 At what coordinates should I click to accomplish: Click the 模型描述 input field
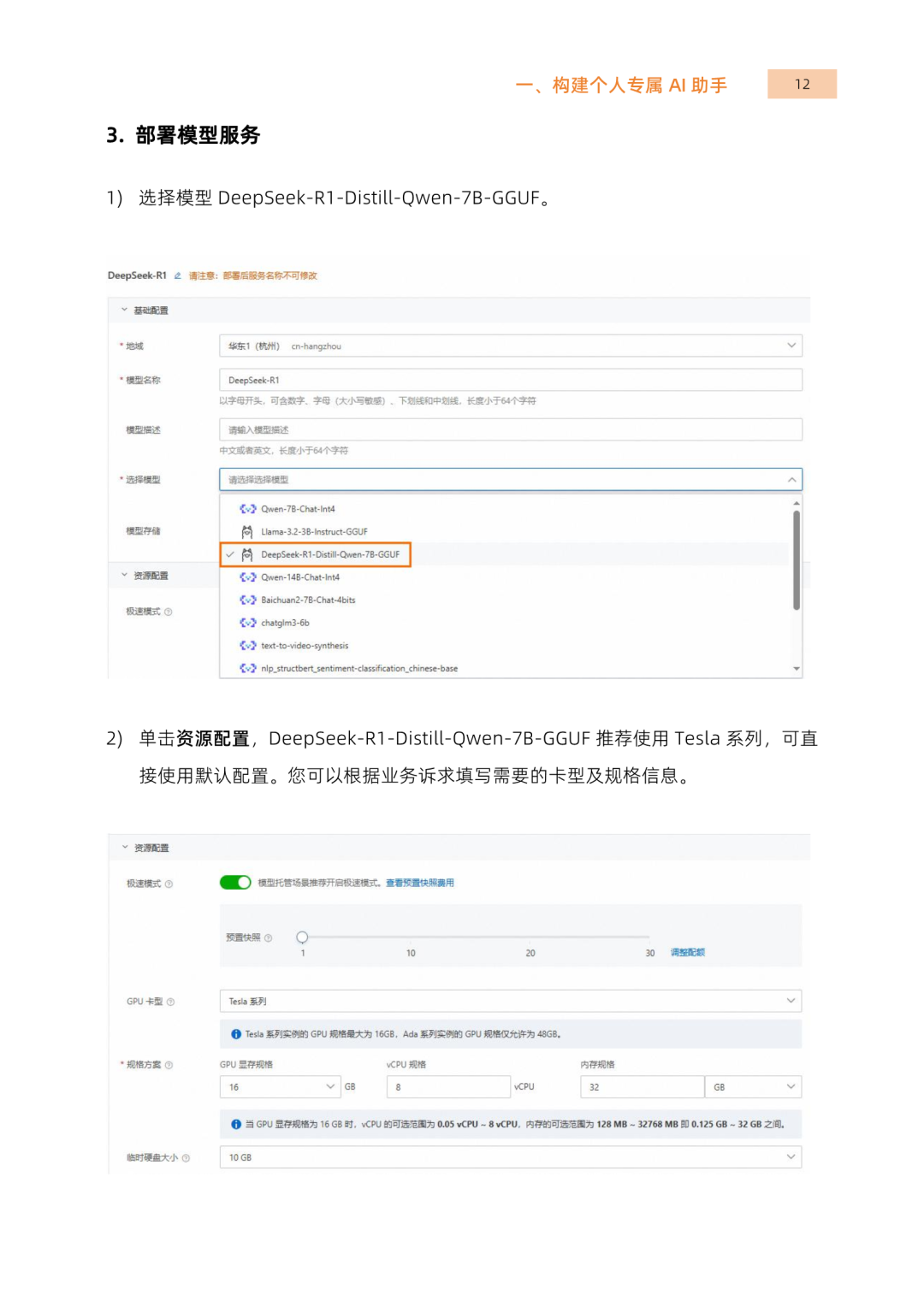[511, 429]
